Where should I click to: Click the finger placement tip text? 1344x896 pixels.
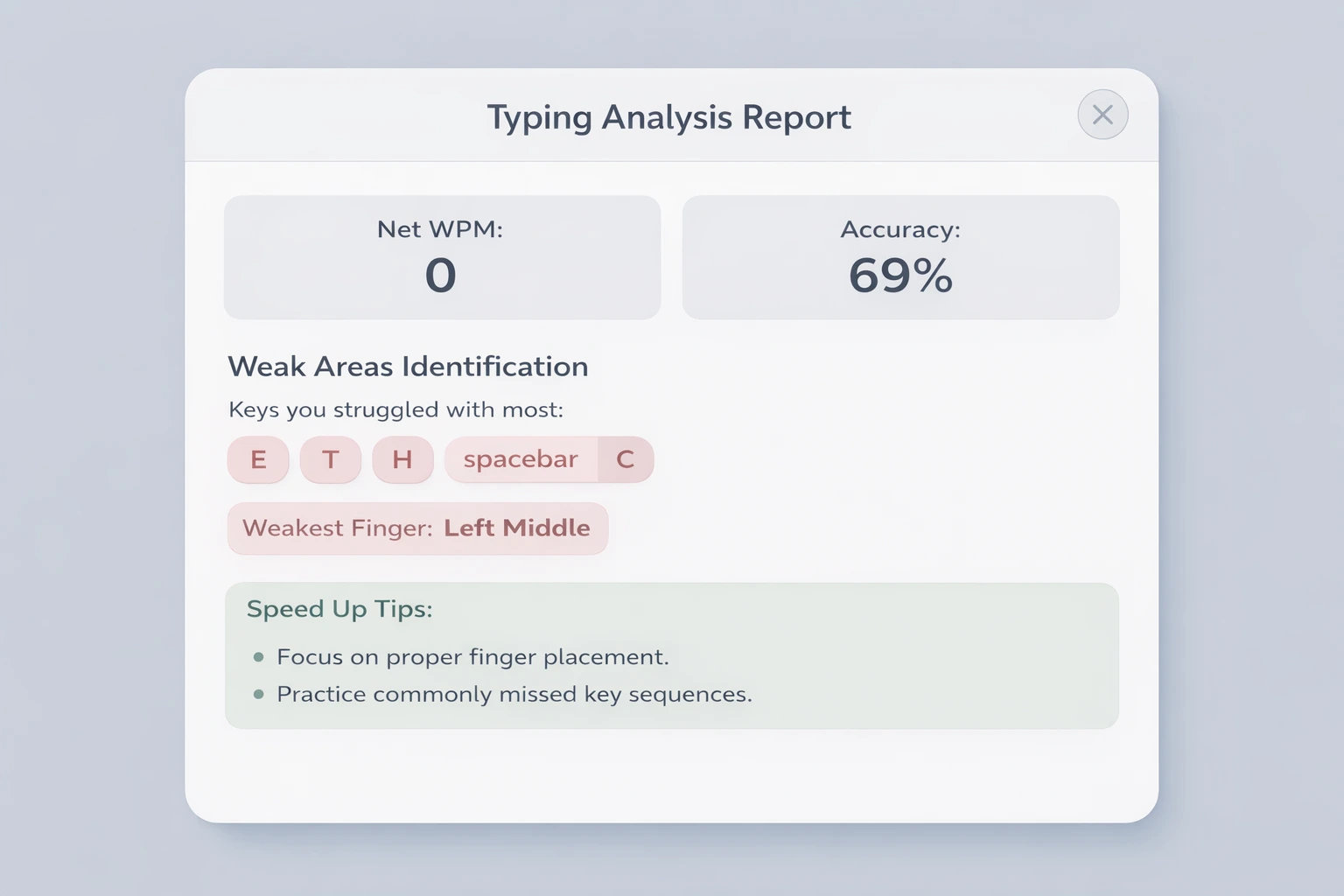click(x=472, y=656)
